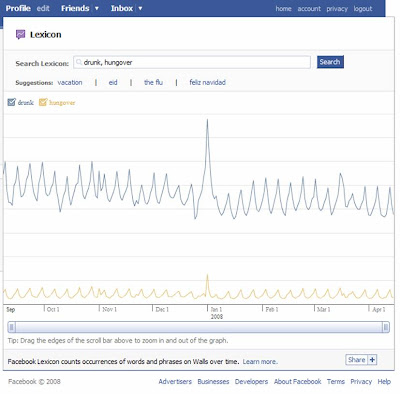Open the Learn more link
Image resolution: width=400 pixels, height=394 pixels.
(x=260, y=362)
